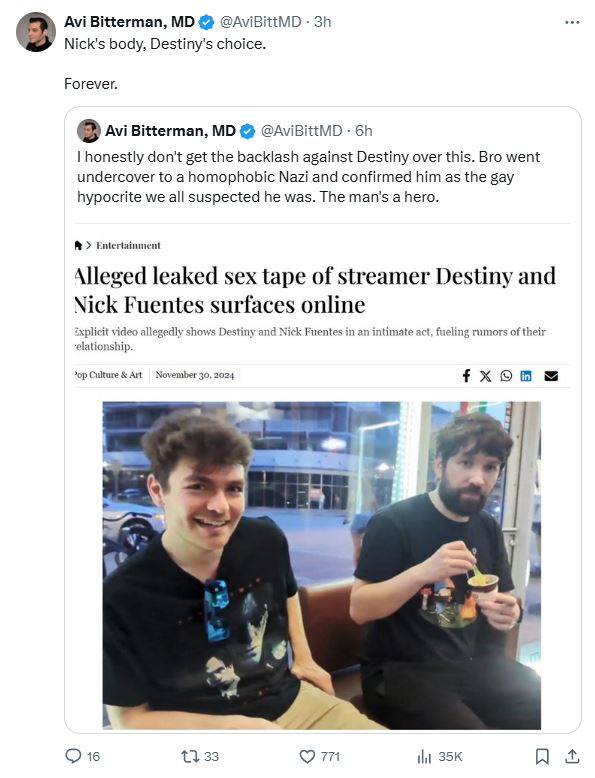Image resolution: width=595 pixels, height=778 pixels.
Task: Open the share upload icon
Action: click(x=572, y=756)
